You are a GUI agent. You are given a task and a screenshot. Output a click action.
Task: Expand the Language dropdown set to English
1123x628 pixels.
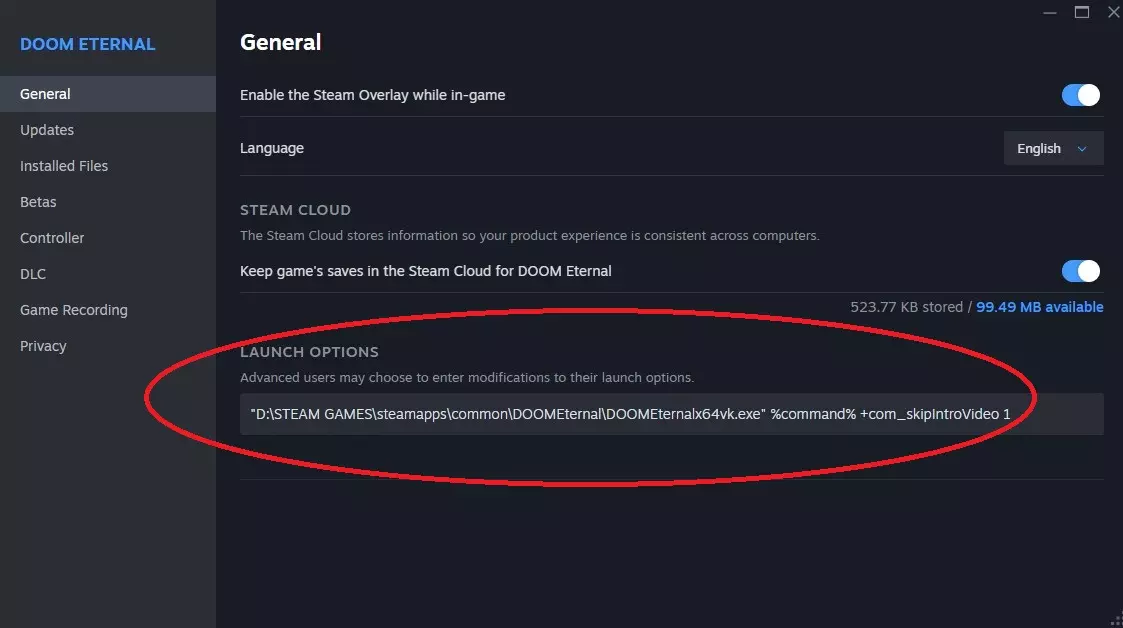[1053, 148]
